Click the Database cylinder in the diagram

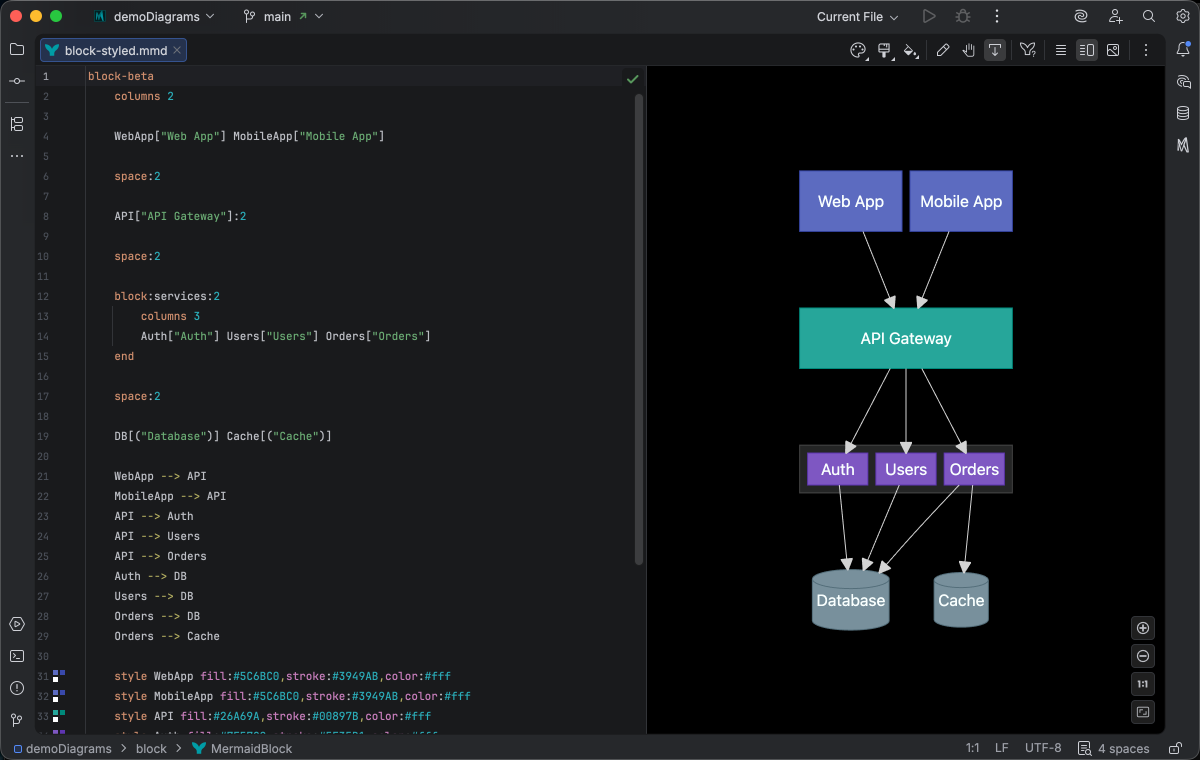pos(851,600)
